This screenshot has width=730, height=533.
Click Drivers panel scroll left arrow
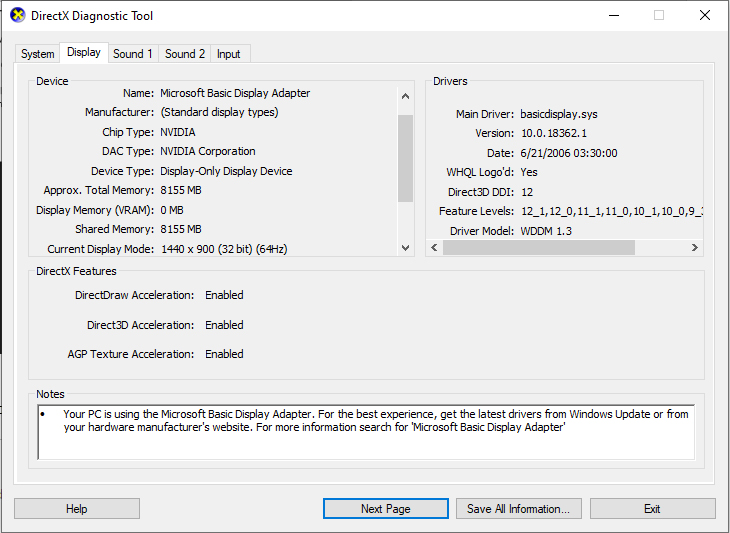pos(434,247)
